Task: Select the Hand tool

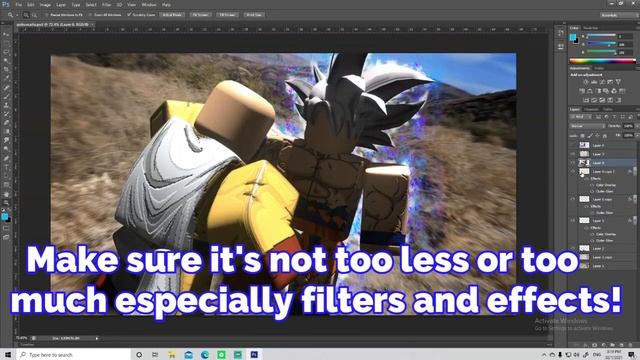Action: pyautogui.click(x=6, y=194)
